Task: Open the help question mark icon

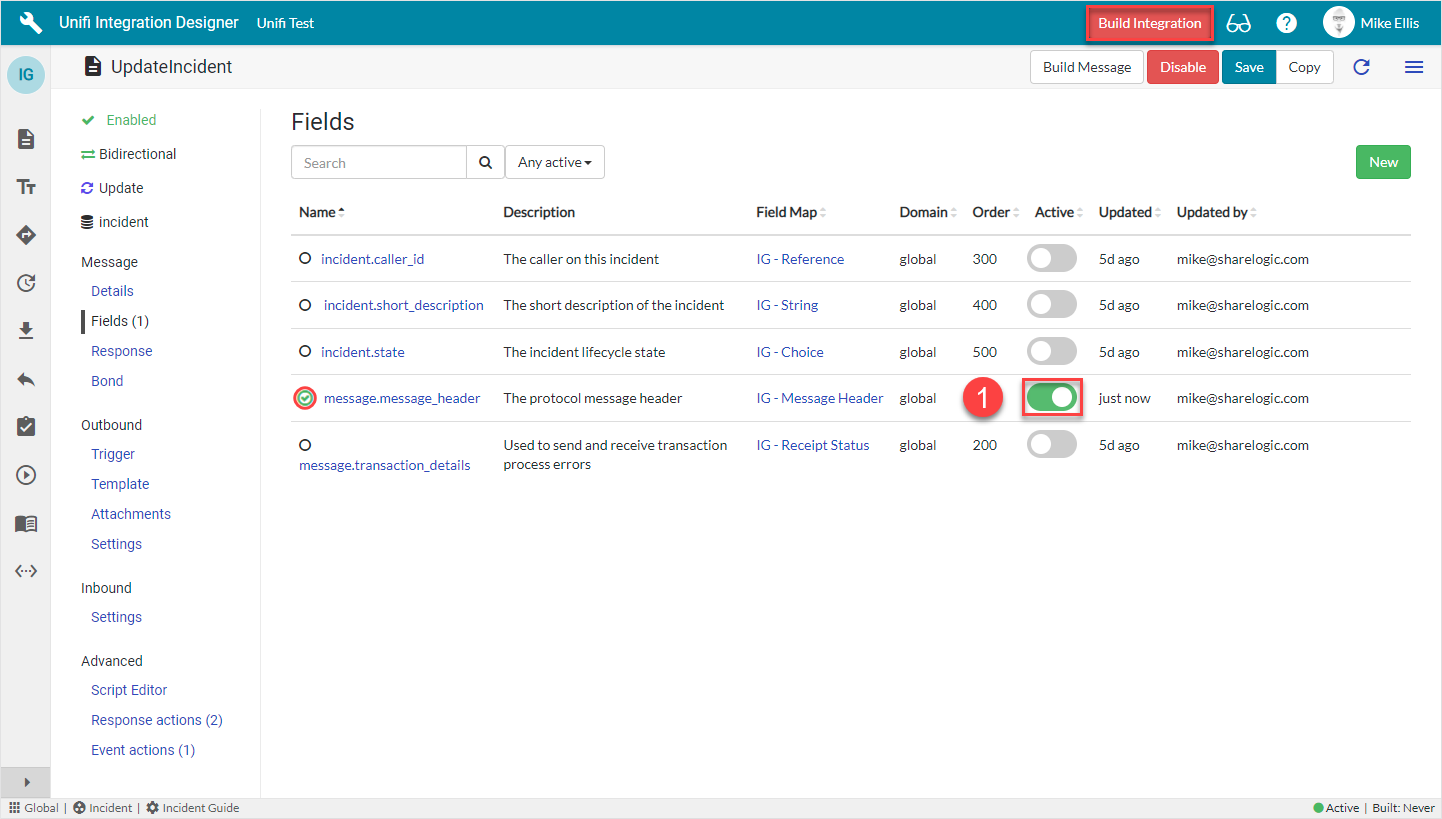Action: tap(1286, 23)
